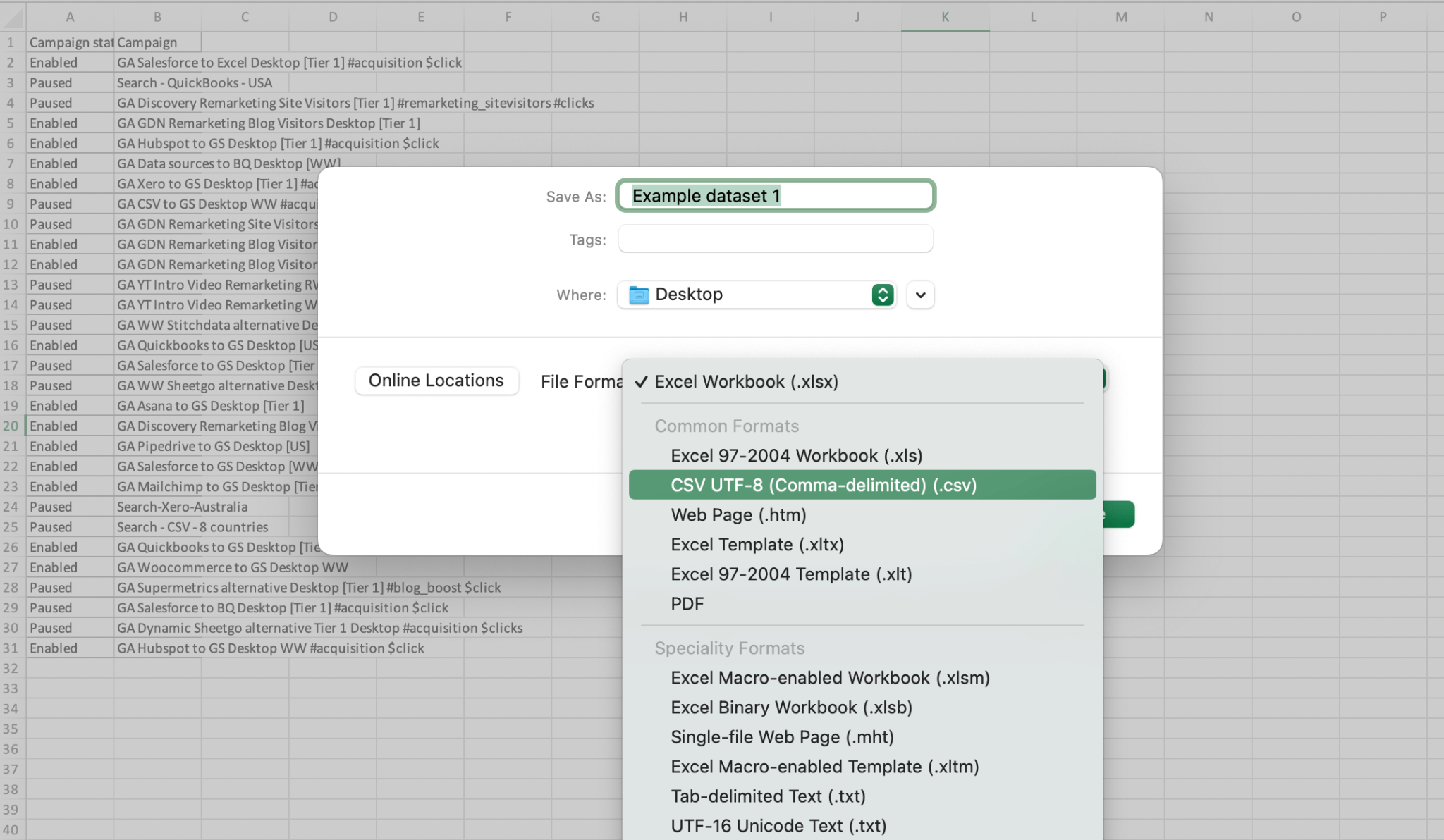This screenshot has width=1444, height=840.
Task: Choose Single-file Web Page (.mht)
Action: point(862,737)
